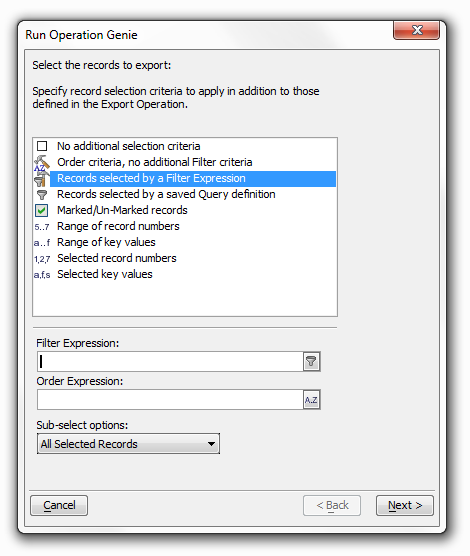Image resolution: width=470 pixels, height=556 pixels.
Task: Focus the Filter Expression text field
Action: [170, 361]
